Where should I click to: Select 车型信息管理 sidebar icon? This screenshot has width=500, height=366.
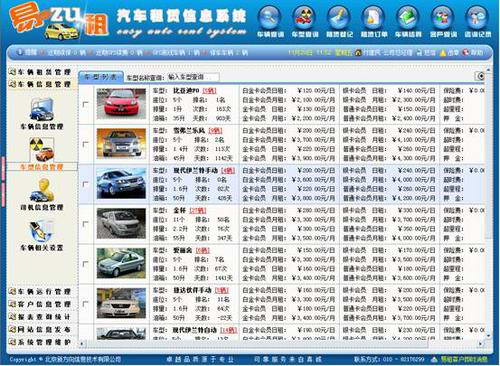(x=41, y=150)
